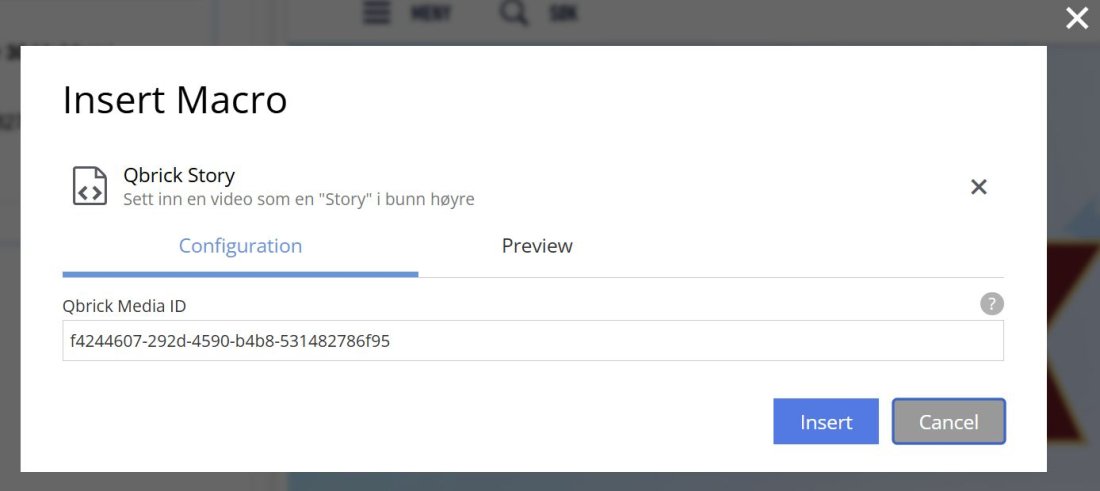Select the Configuration tab
Viewport: 1100px width, 491px height.
point(241,246)
